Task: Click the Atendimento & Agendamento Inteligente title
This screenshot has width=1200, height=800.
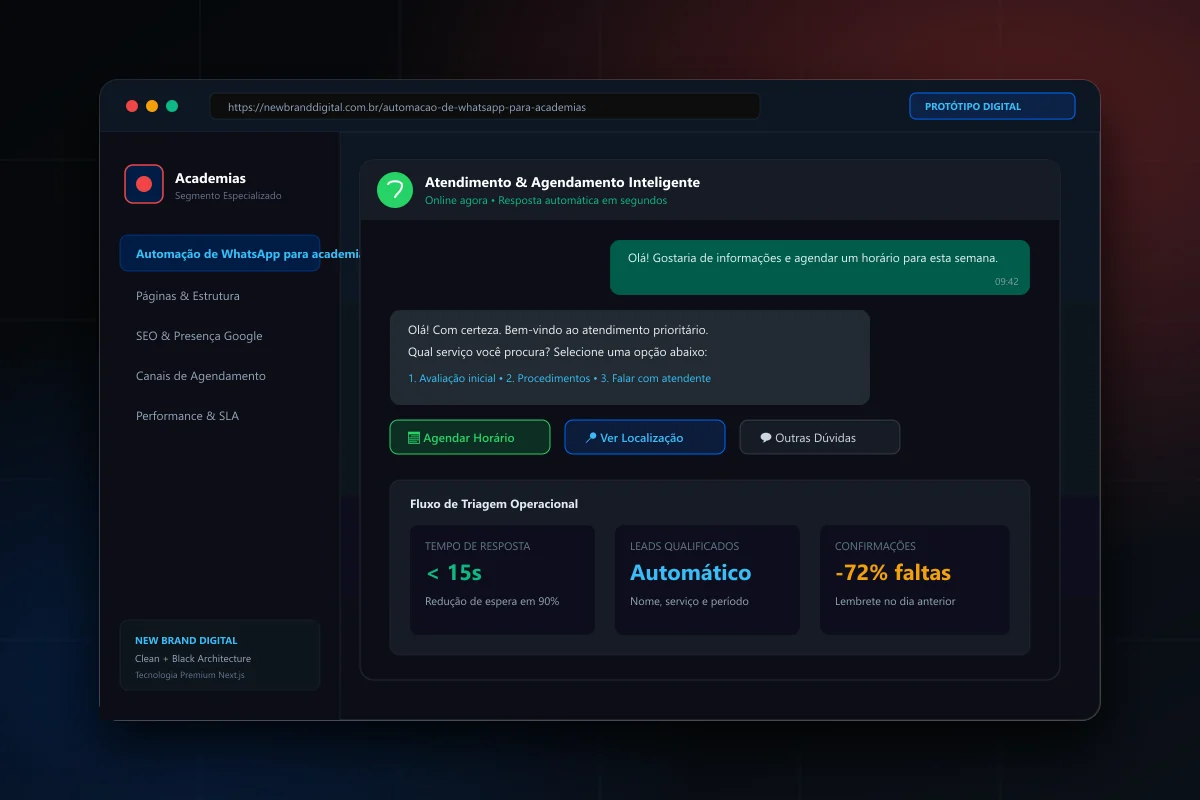Action: point(562,183)
